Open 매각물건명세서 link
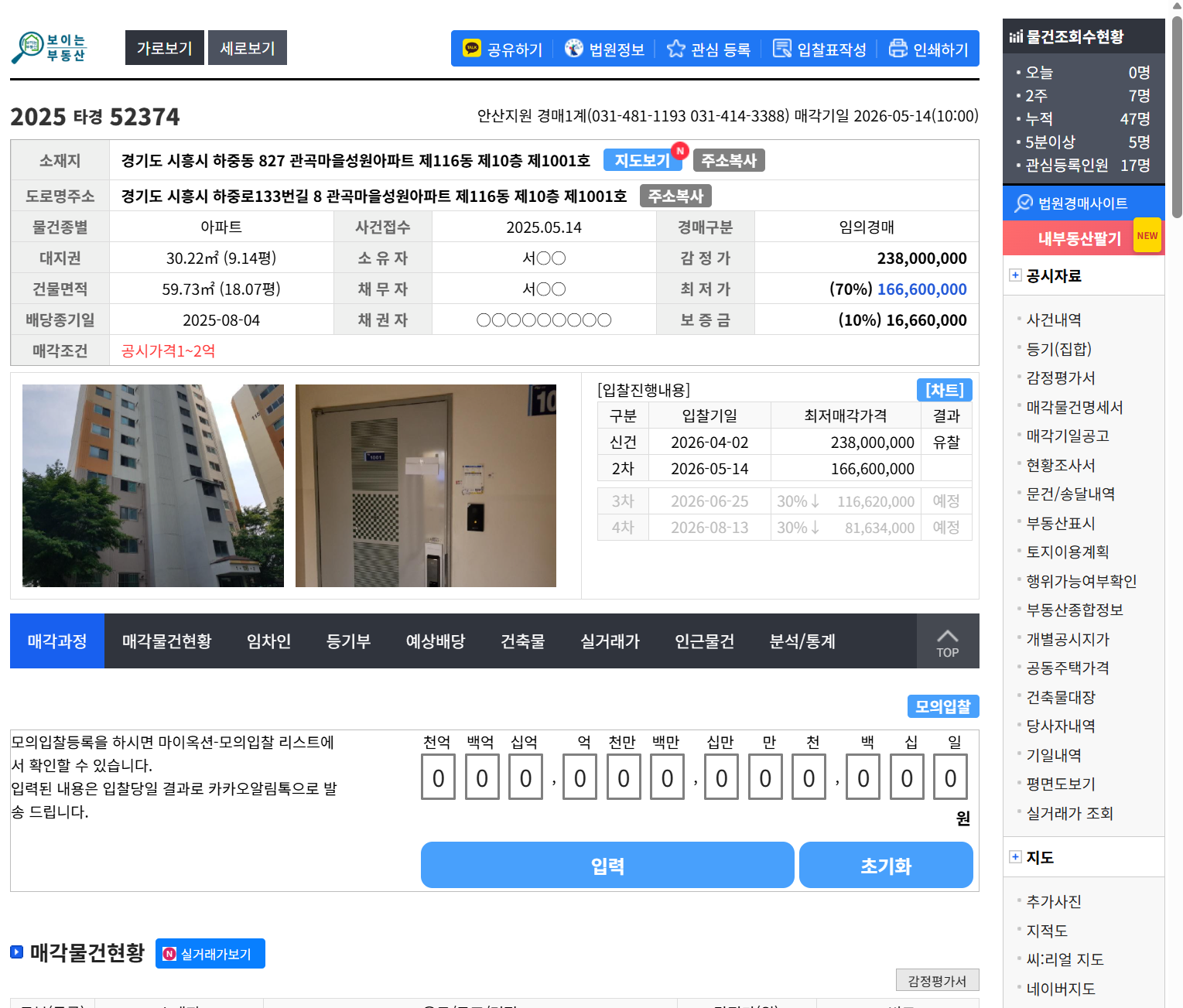This screenshot has width=1183, height=1008. tap(1075, 407)
